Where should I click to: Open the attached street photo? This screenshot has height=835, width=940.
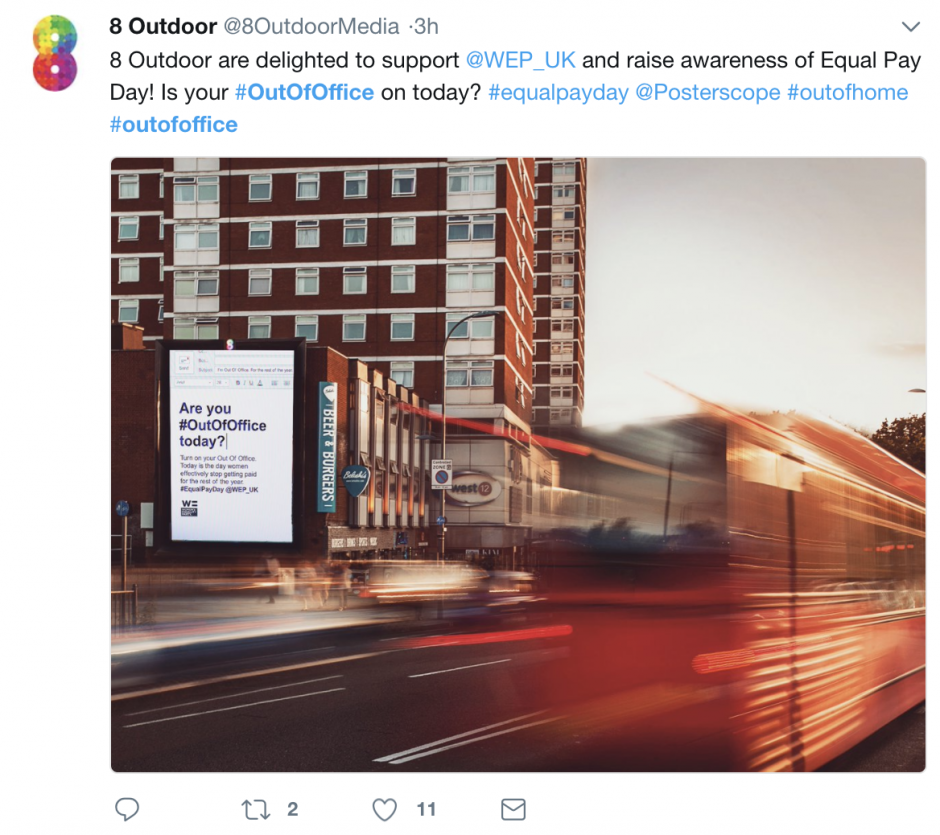(x=518, y=465)
